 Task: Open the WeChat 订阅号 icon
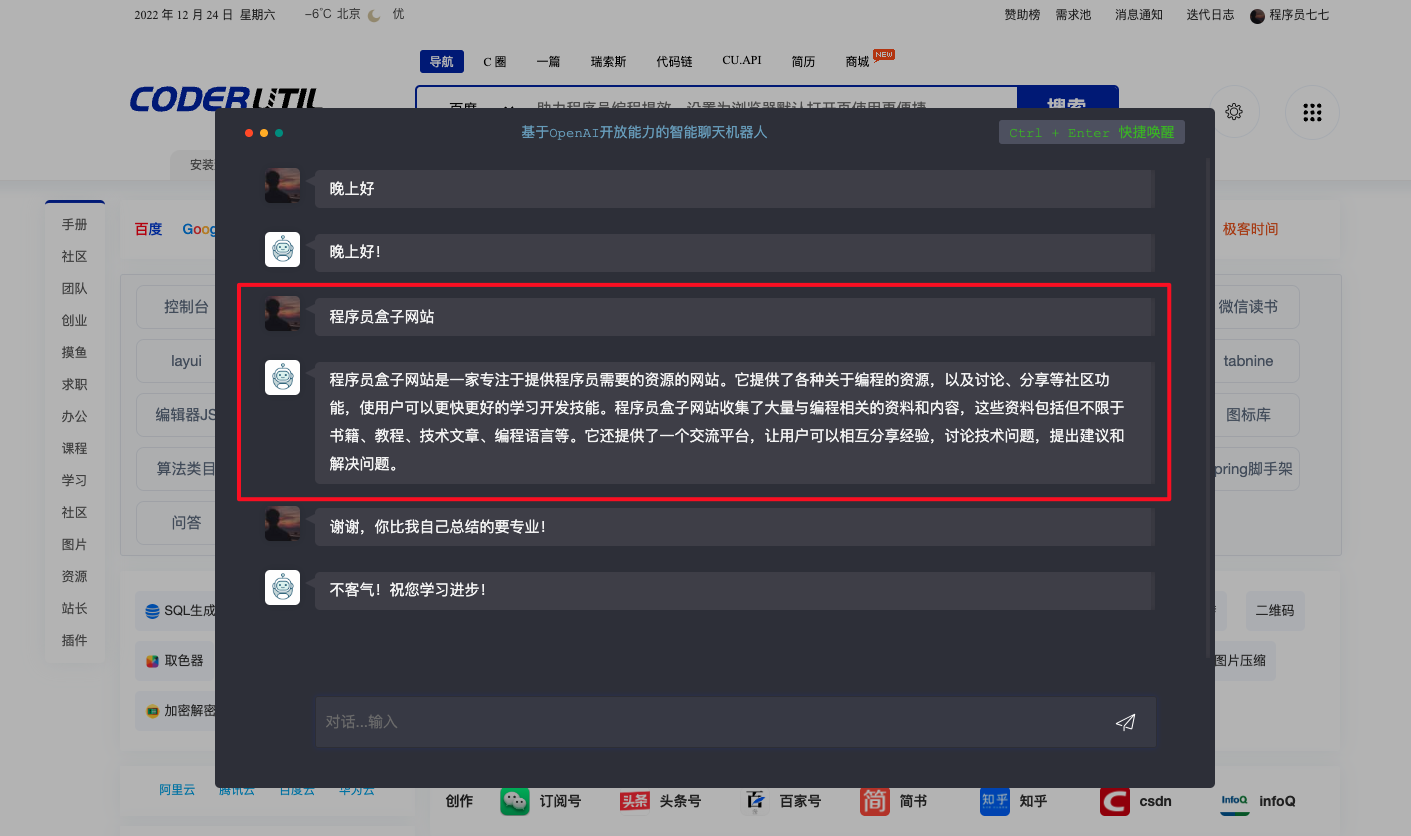coord(515,801)
